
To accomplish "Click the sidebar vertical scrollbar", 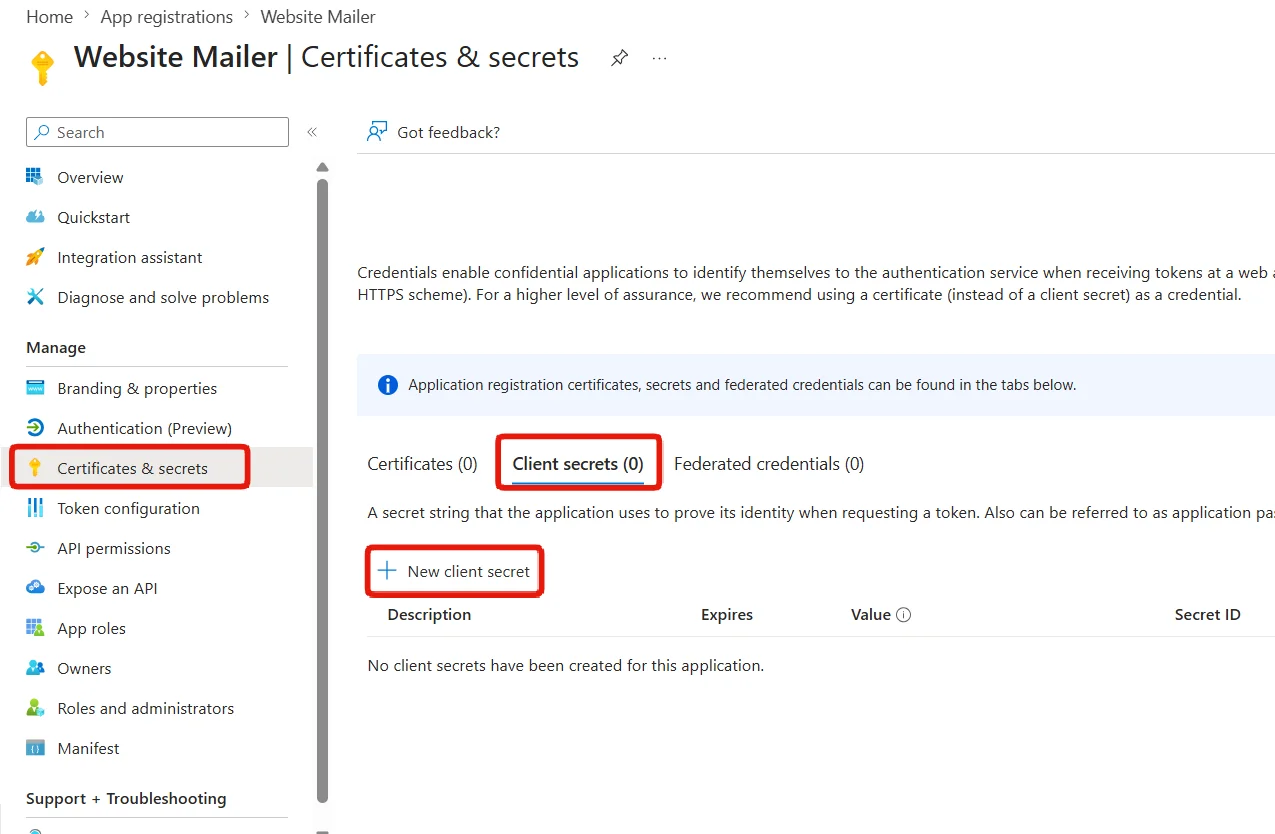I will click(x=322, y=490).
